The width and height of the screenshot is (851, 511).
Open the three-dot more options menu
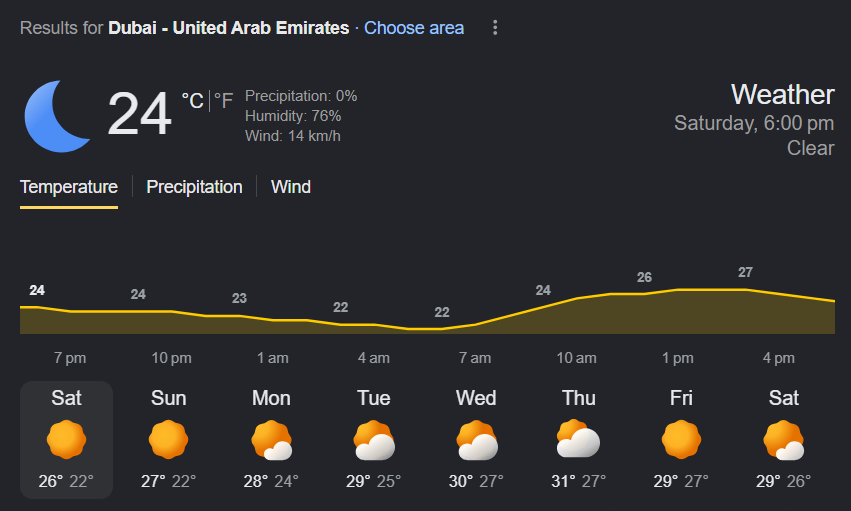tap(494, 28)
